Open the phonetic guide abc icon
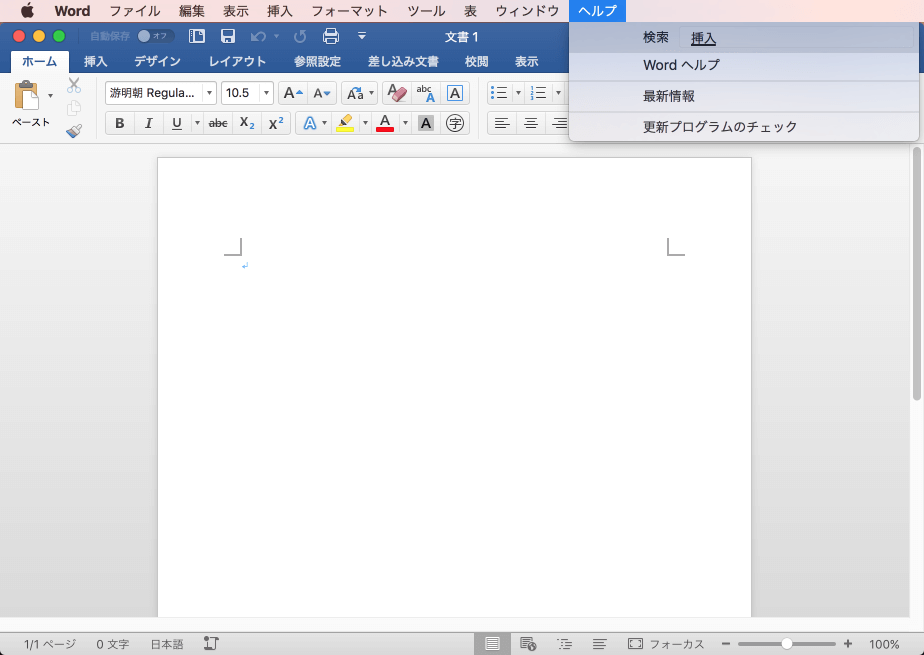This screenshot has height=655, width=924. pos(425,93)
